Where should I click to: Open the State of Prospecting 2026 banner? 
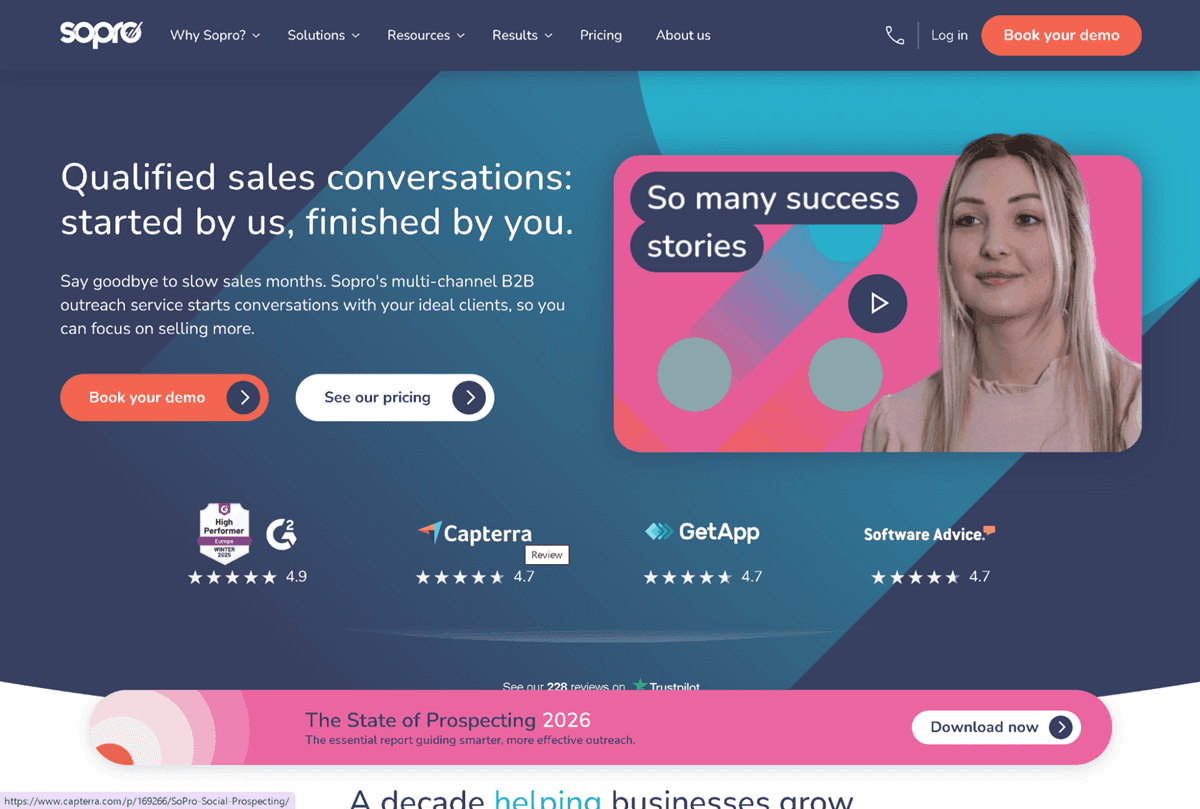click(x=600, y=727)
